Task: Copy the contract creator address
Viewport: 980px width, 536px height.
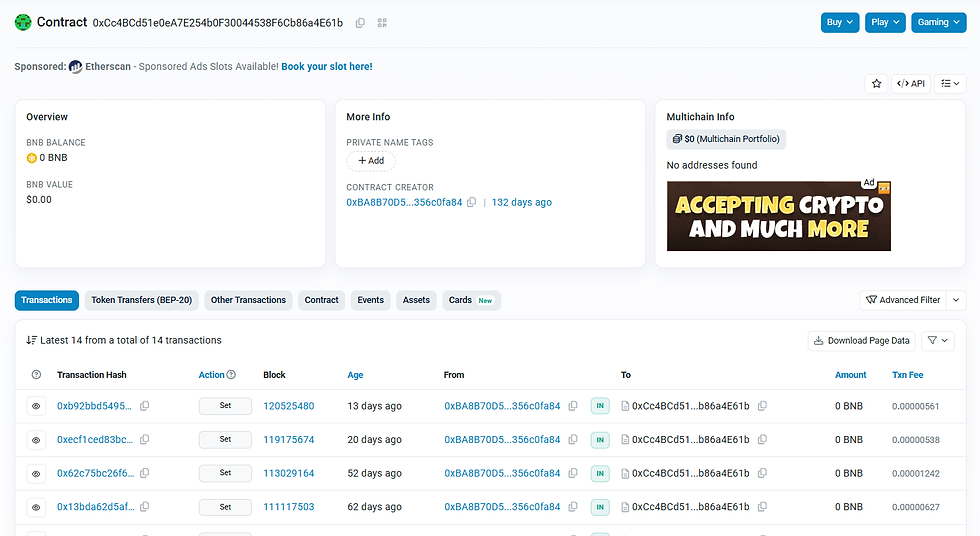Action: [x=472, y=202]
